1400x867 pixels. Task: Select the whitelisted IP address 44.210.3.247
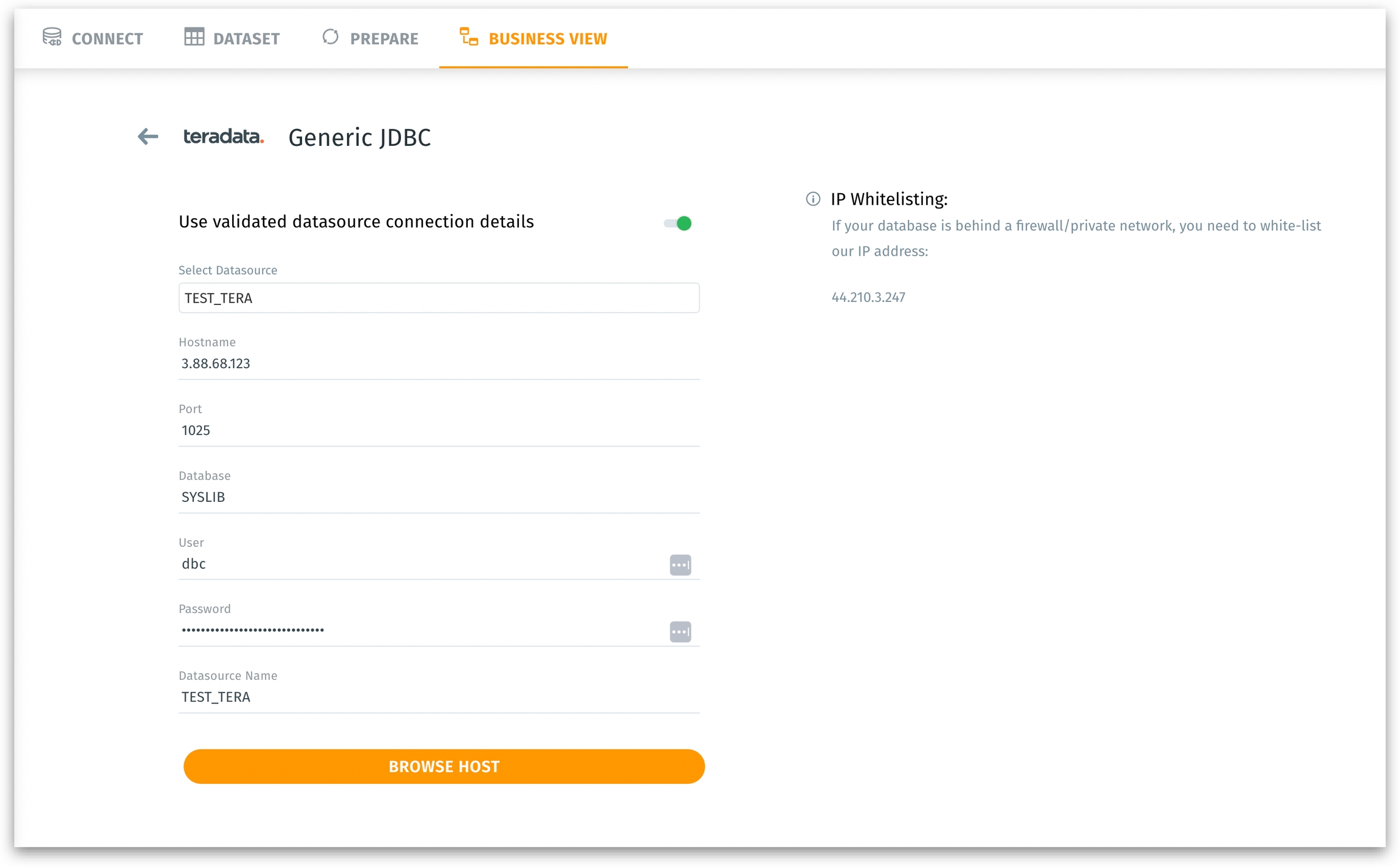tap(868, 298)
